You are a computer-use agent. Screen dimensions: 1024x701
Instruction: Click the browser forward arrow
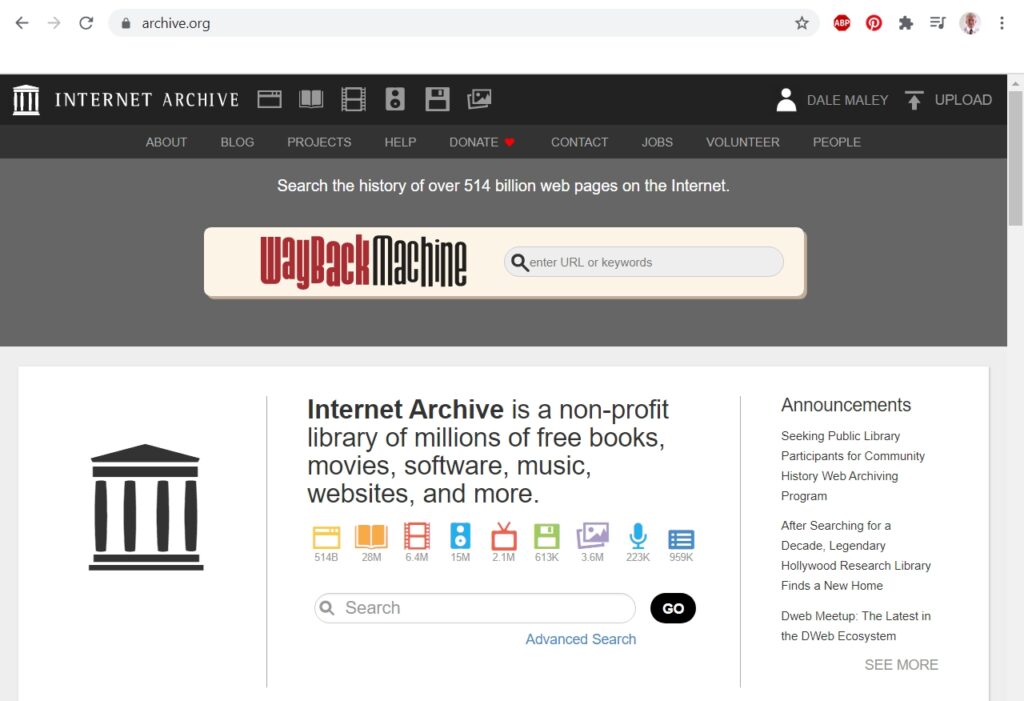pos(54,23)
